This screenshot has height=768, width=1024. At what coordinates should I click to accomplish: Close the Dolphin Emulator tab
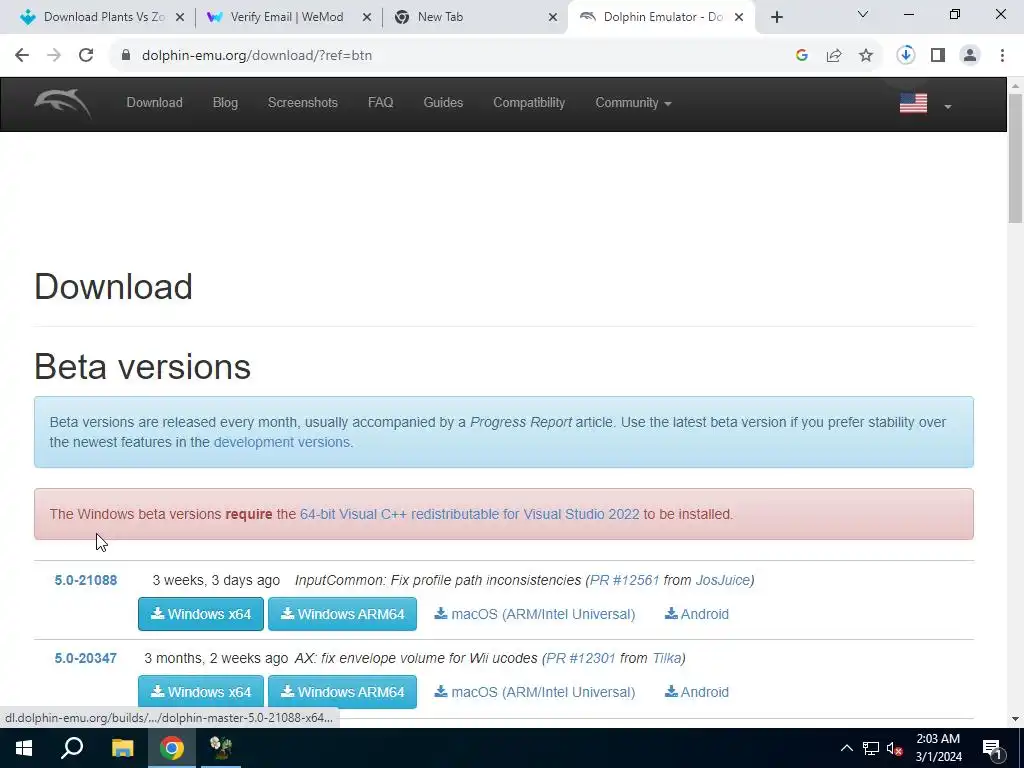click(739, 17)
